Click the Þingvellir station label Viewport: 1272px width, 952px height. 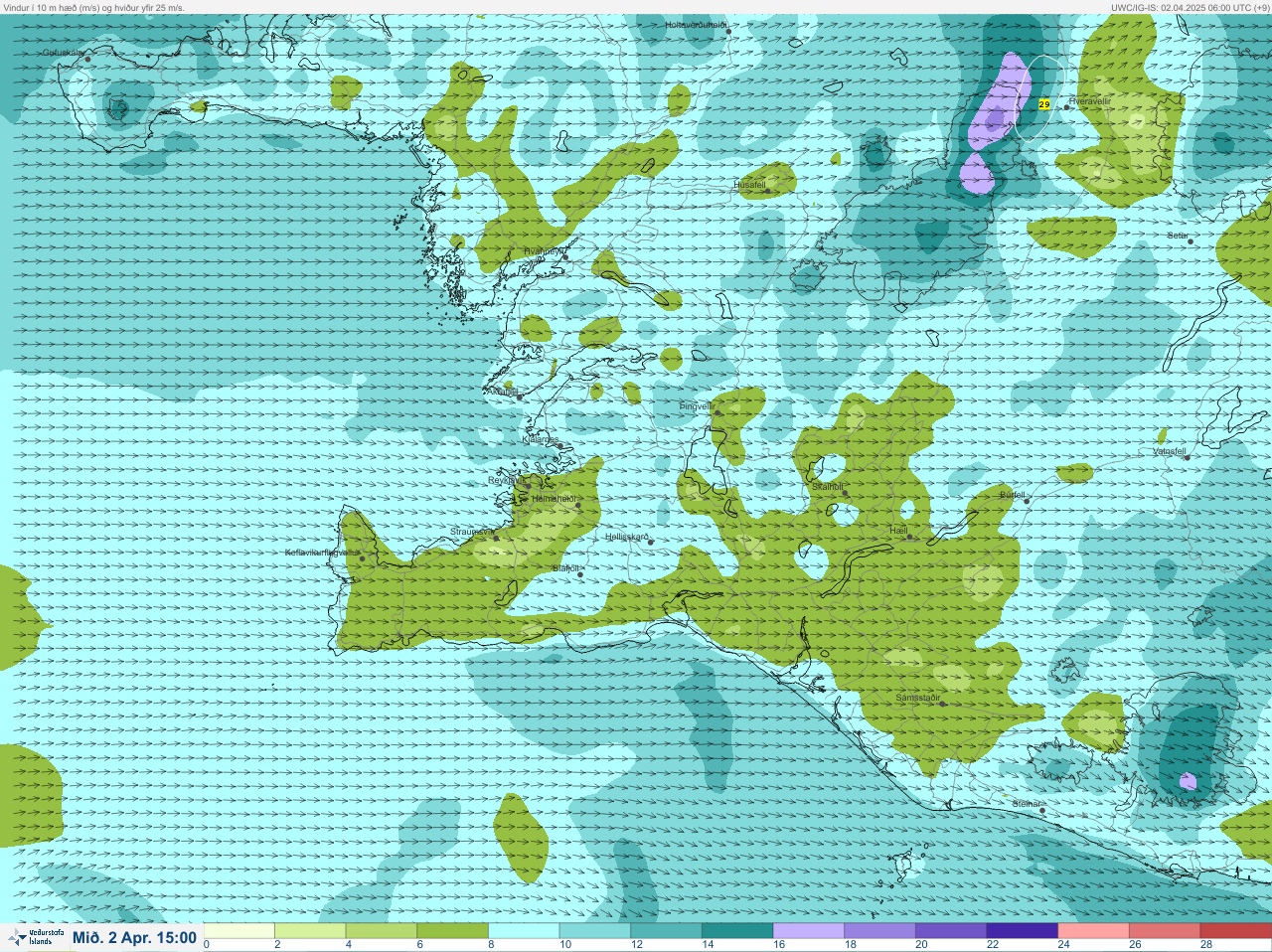[x=696, y=406]
